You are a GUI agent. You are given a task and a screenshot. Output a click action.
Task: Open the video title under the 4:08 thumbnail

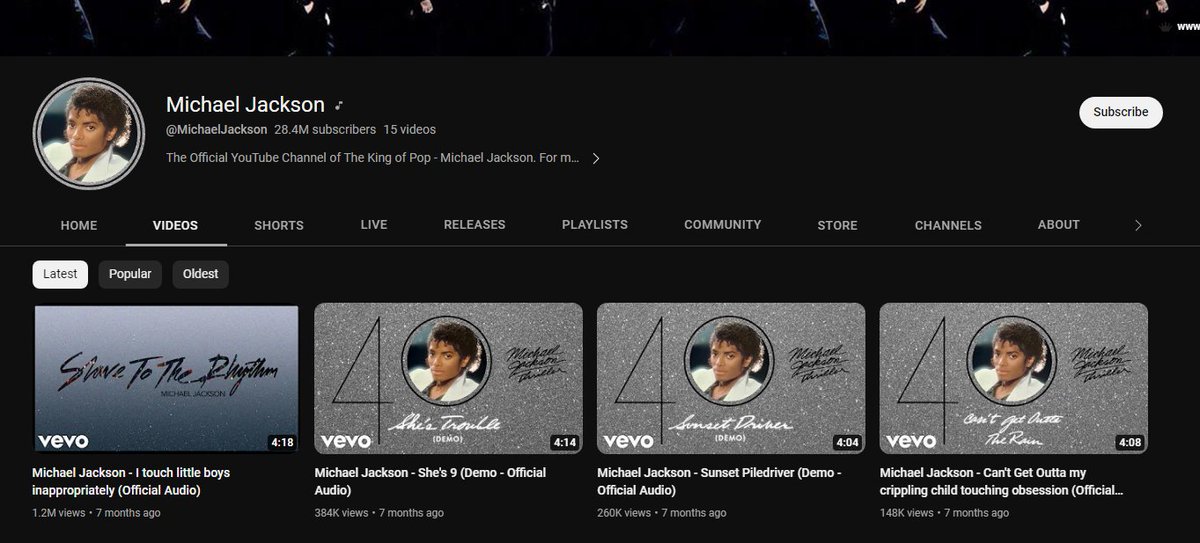pyautogui.click(x=1001, y=481)
